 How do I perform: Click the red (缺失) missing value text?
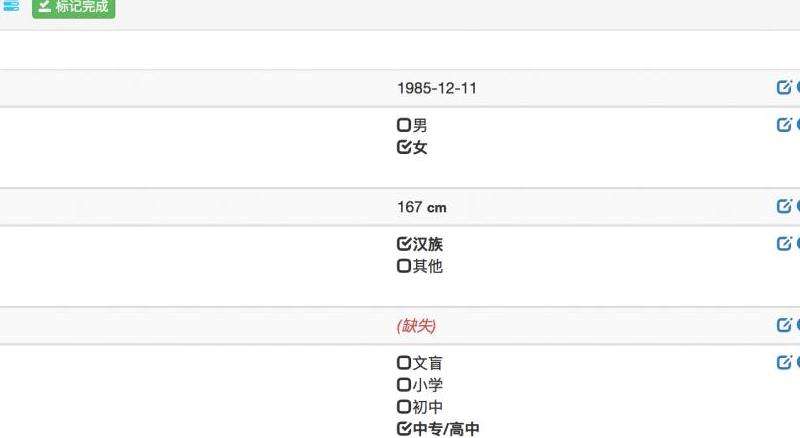pyautogui.click(x=416, y=325)
